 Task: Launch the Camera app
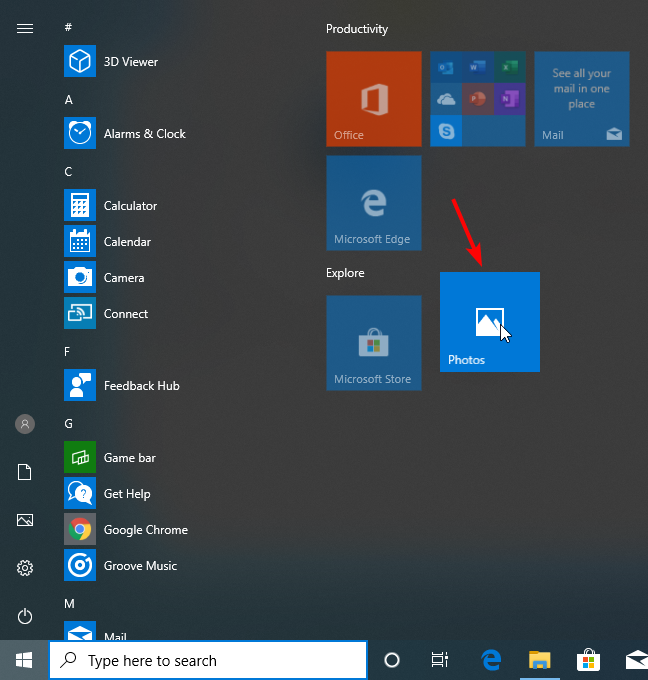[104, 277]
